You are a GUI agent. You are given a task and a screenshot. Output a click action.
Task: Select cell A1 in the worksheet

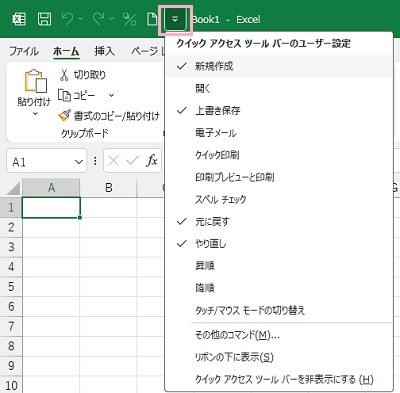tap(51, 208)
